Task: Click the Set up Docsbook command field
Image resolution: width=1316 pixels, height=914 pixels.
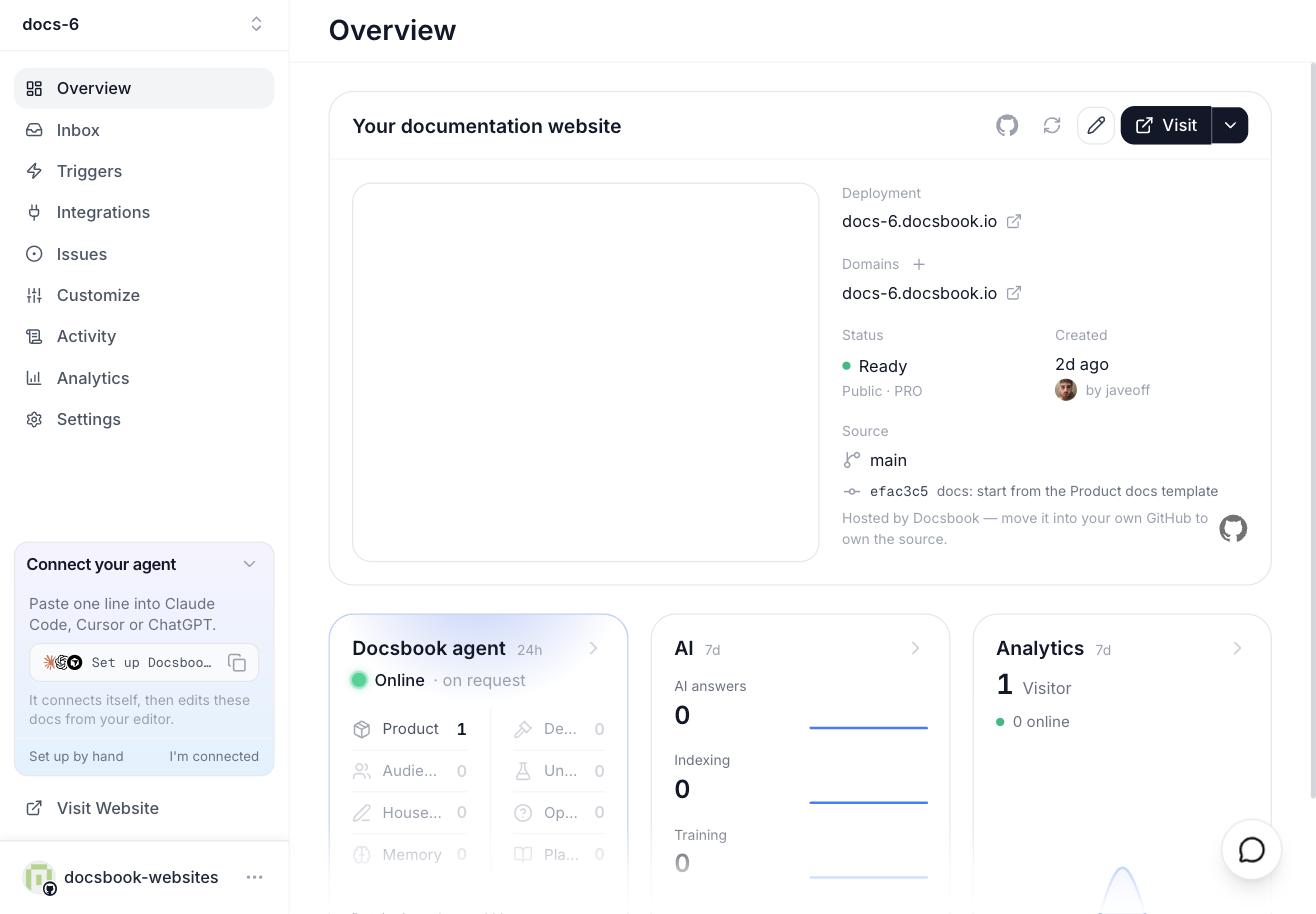Action: pos(144,662)
